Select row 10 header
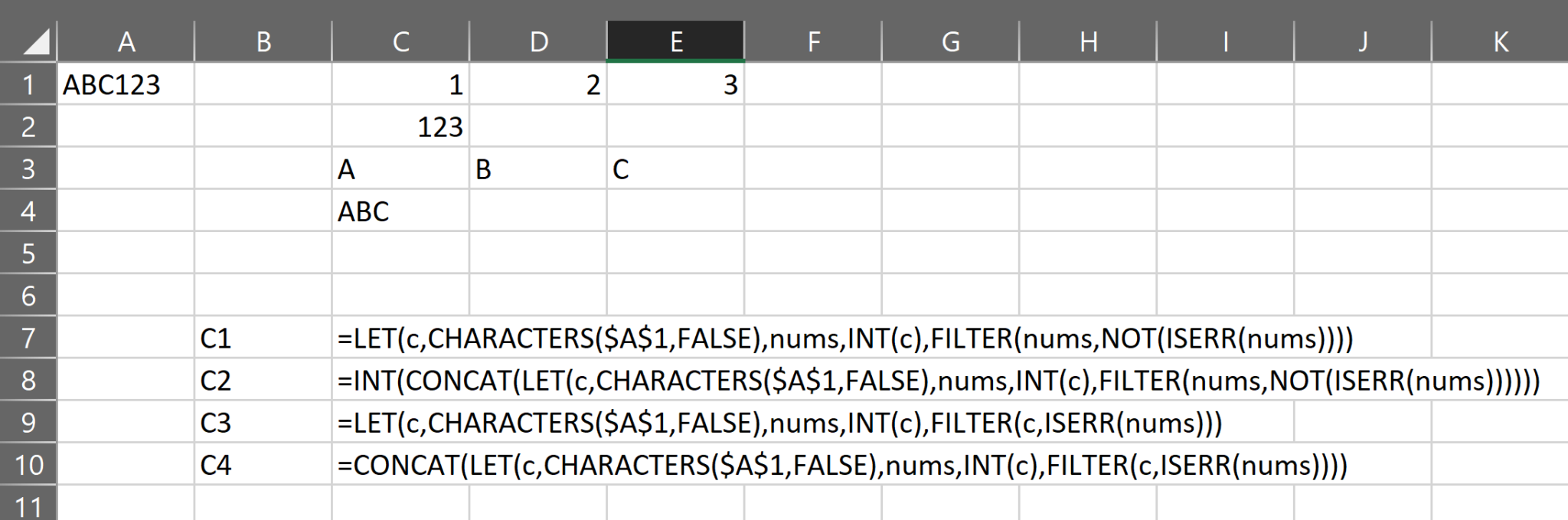This screenshot has width=1568, height=520. 28,465
